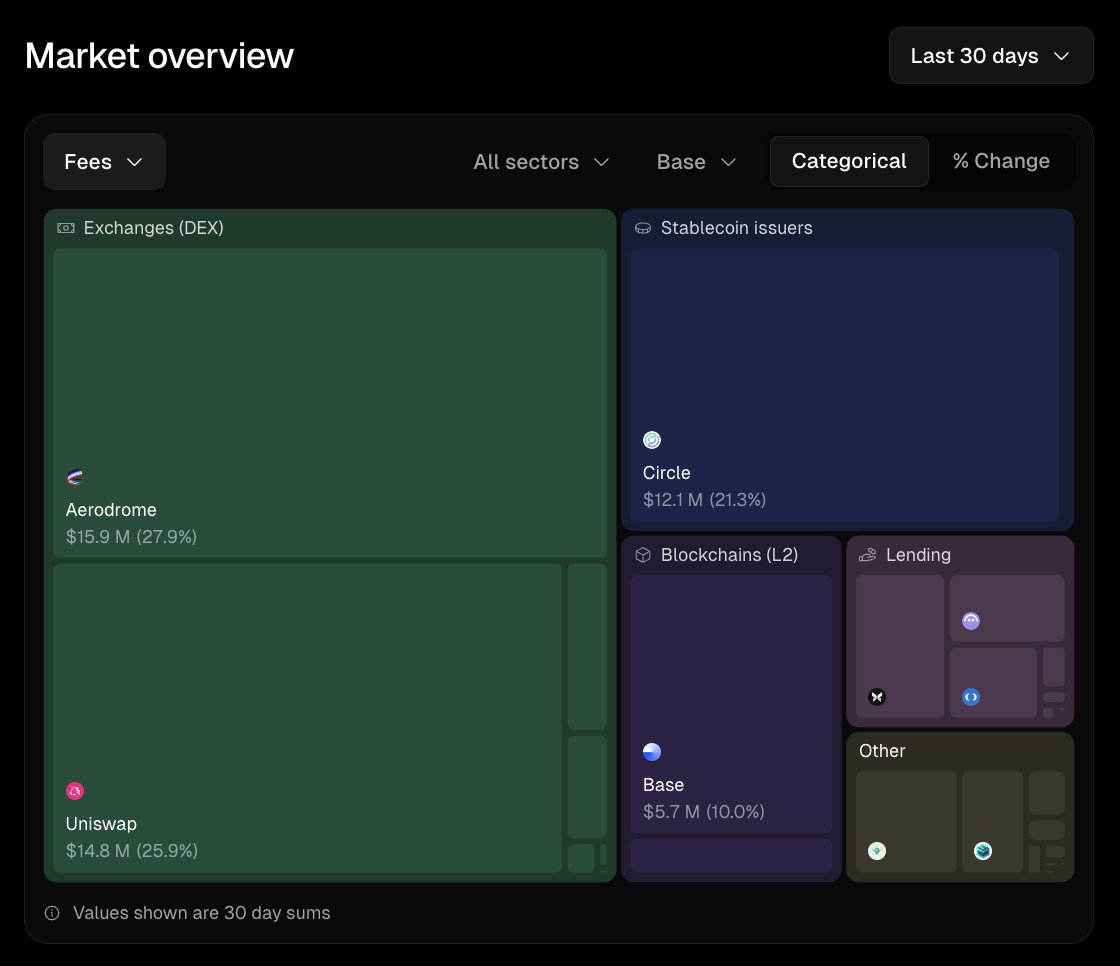Click the thin unlabeled tile below Base tile
1120x966 pixels.
[x=731, y=855]
